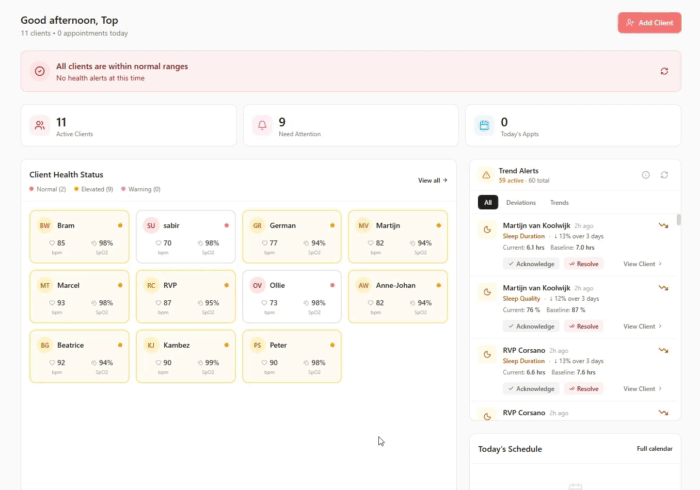Acknowledge Martijn's Sleep Duration alert
Image resolution: width=700 pixels, height=490 pixels.
pos(531,264)
